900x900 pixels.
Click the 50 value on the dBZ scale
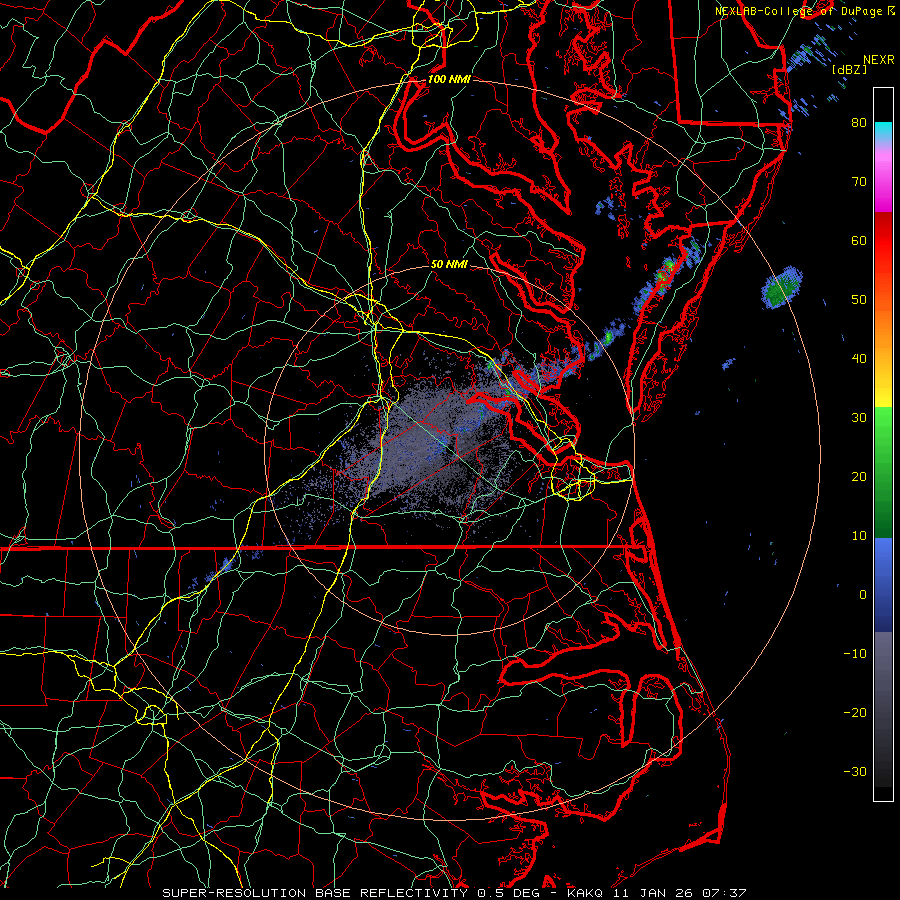click(x=859, y=300)
